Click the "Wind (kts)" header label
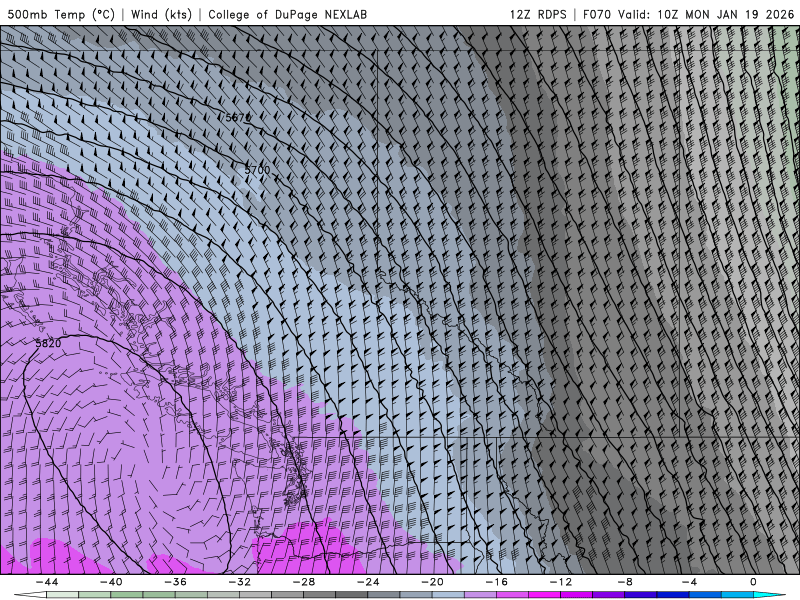 (x=161, y=14)
